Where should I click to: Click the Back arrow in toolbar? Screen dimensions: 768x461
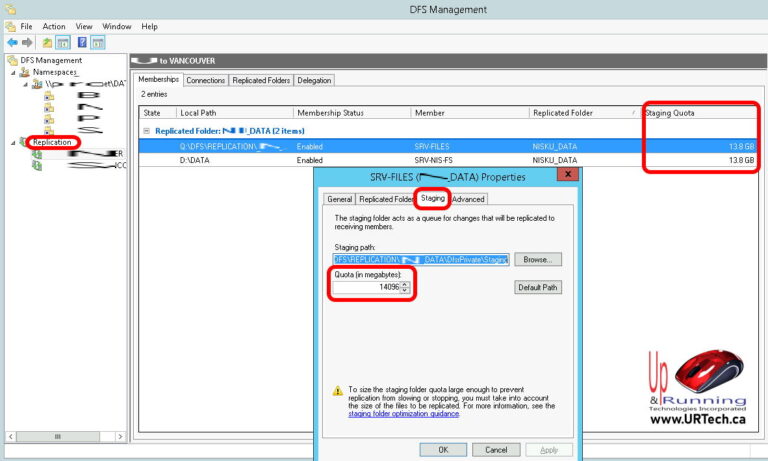click(11, 43)
